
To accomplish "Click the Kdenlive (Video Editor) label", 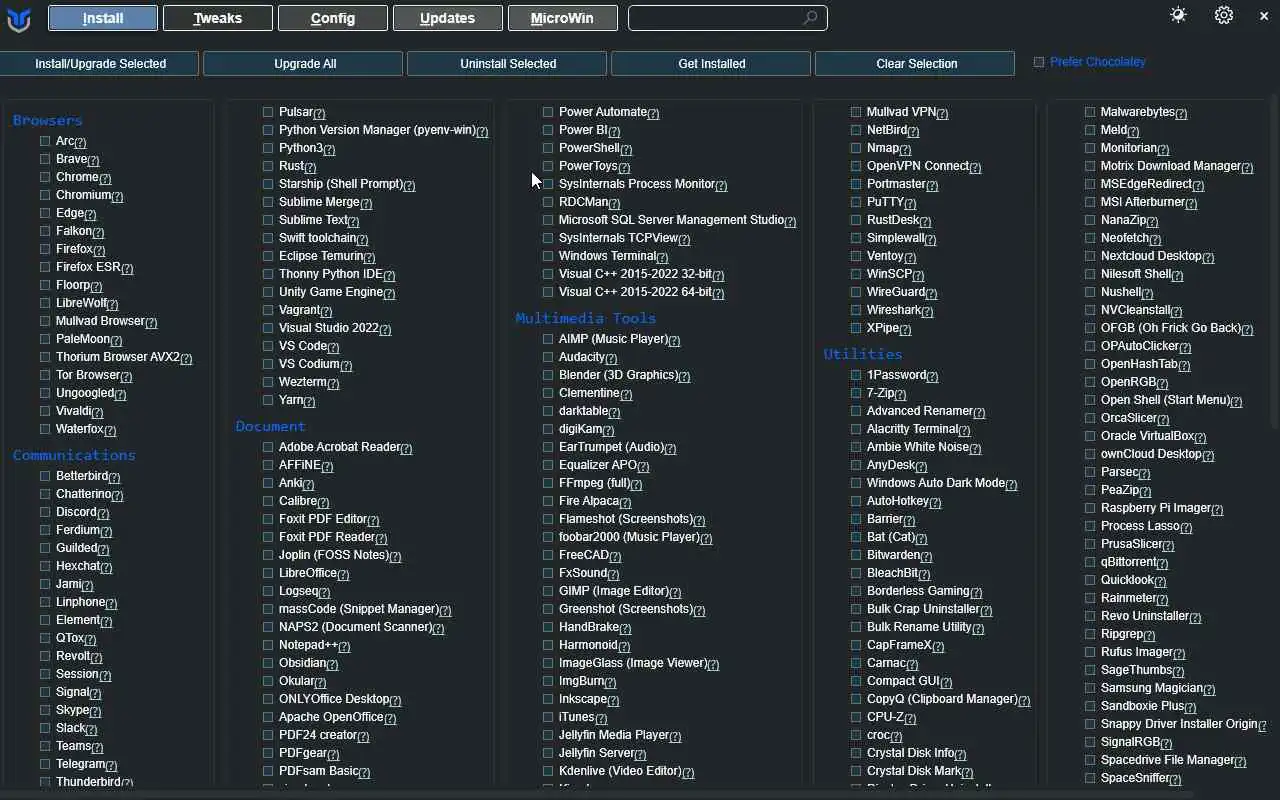I will 620,771.
